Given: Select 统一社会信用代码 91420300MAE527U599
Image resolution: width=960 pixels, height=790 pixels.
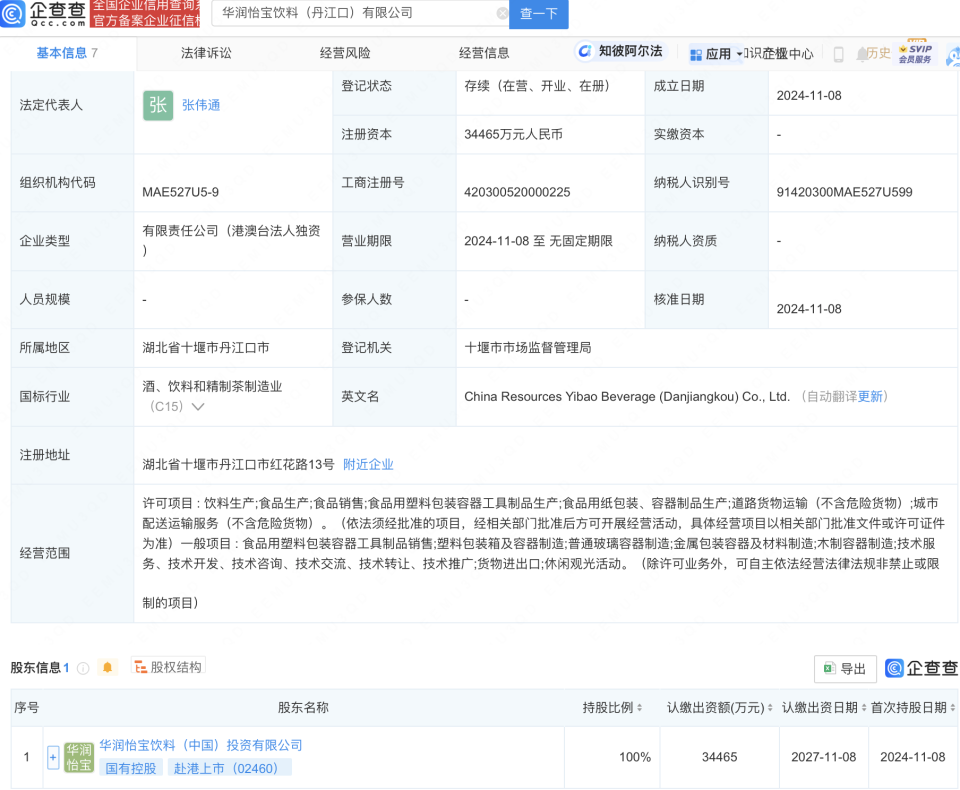Looking at the screenshot, I should coord(844,192).
